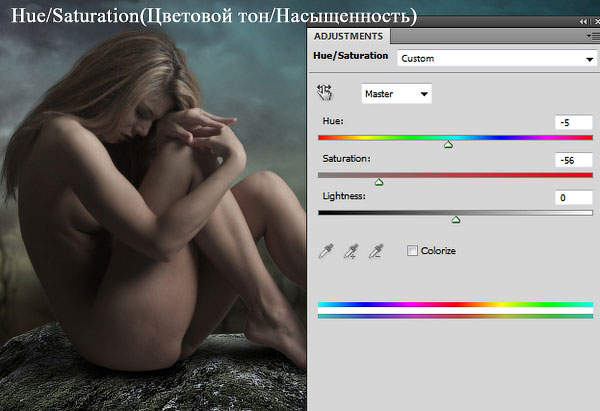Click the Saturation slider handle
This screenshot has width=600, height=411.
[x=379, y=182]
